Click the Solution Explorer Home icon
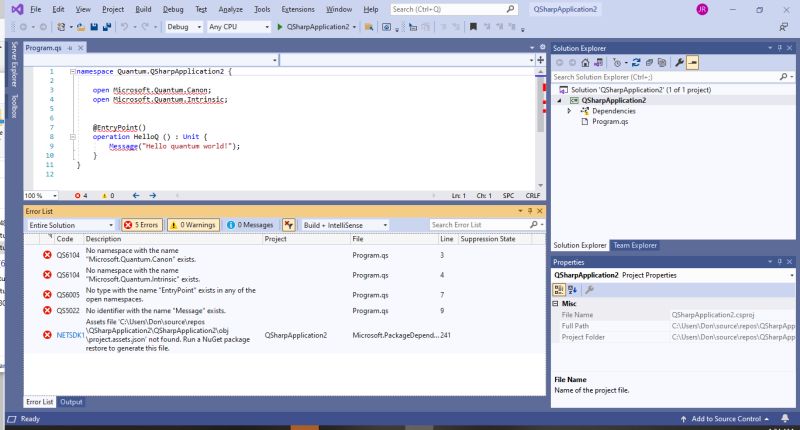800x430 pixels. [x=585, y=63]
